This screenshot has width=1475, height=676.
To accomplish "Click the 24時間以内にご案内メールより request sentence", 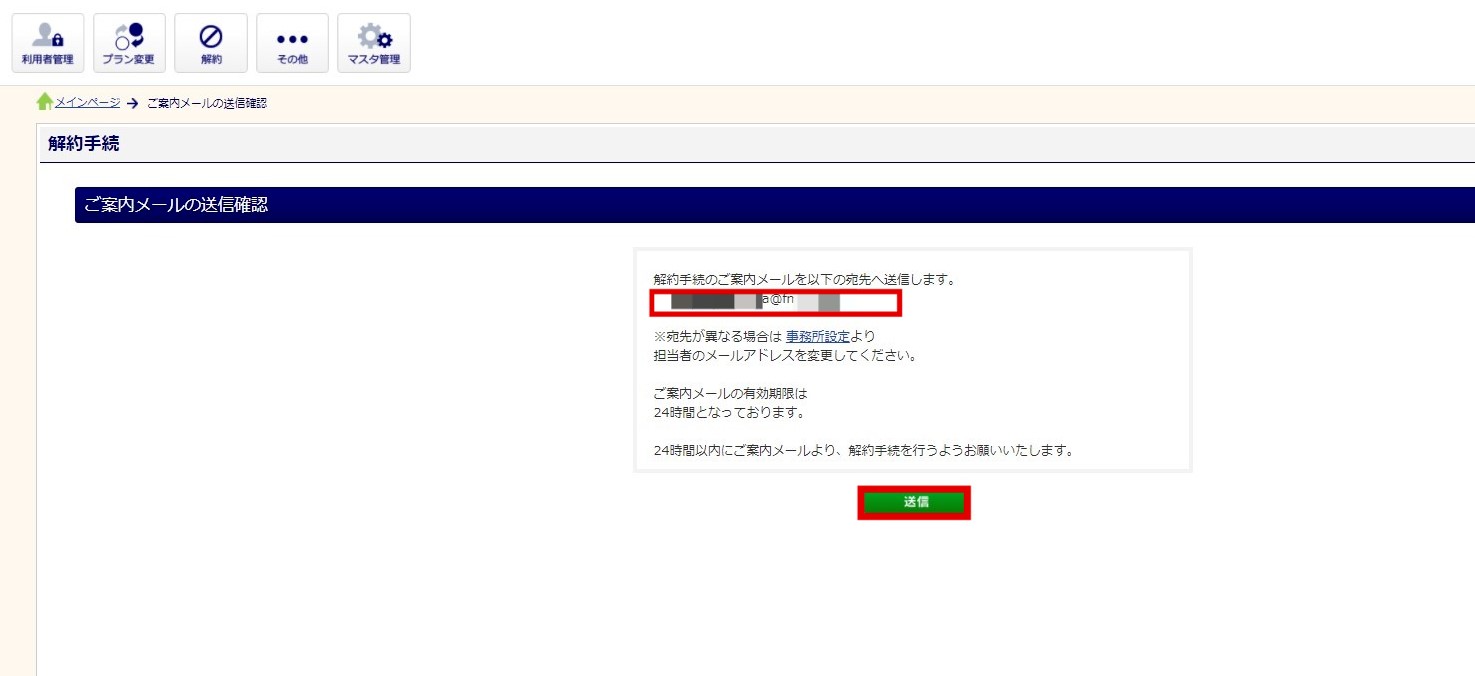I will 863,450.
